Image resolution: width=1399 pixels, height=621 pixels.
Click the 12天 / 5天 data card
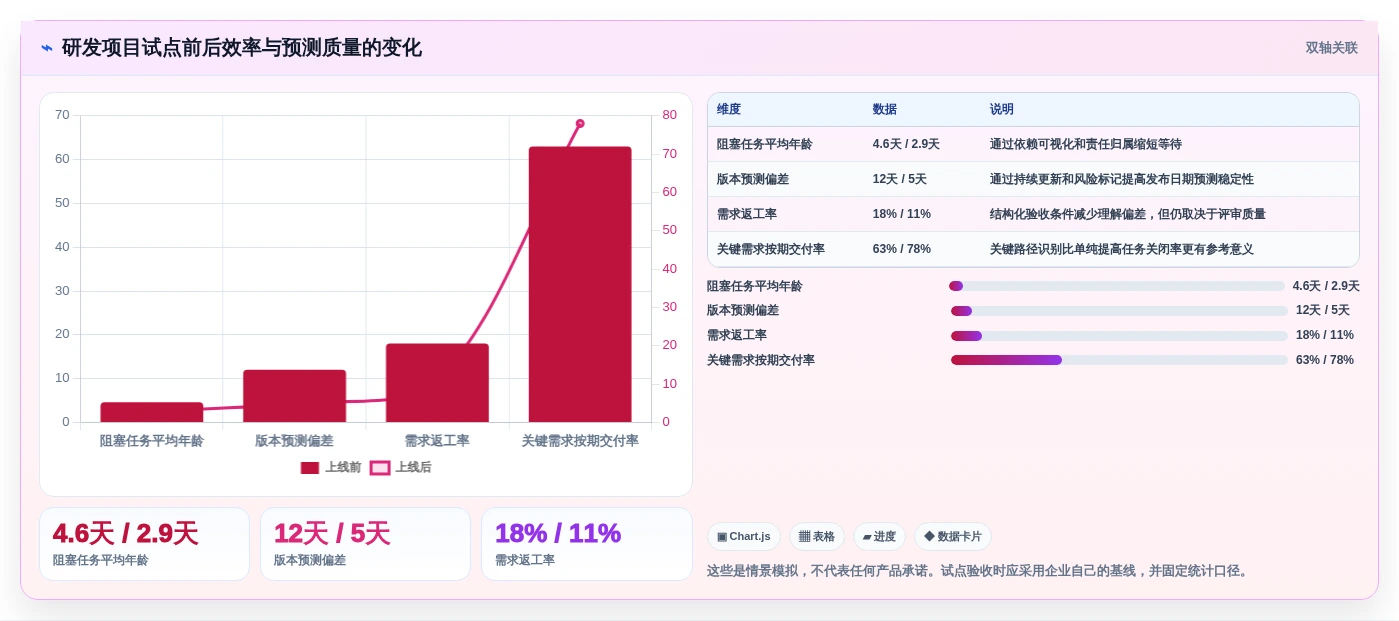[365, 544]
